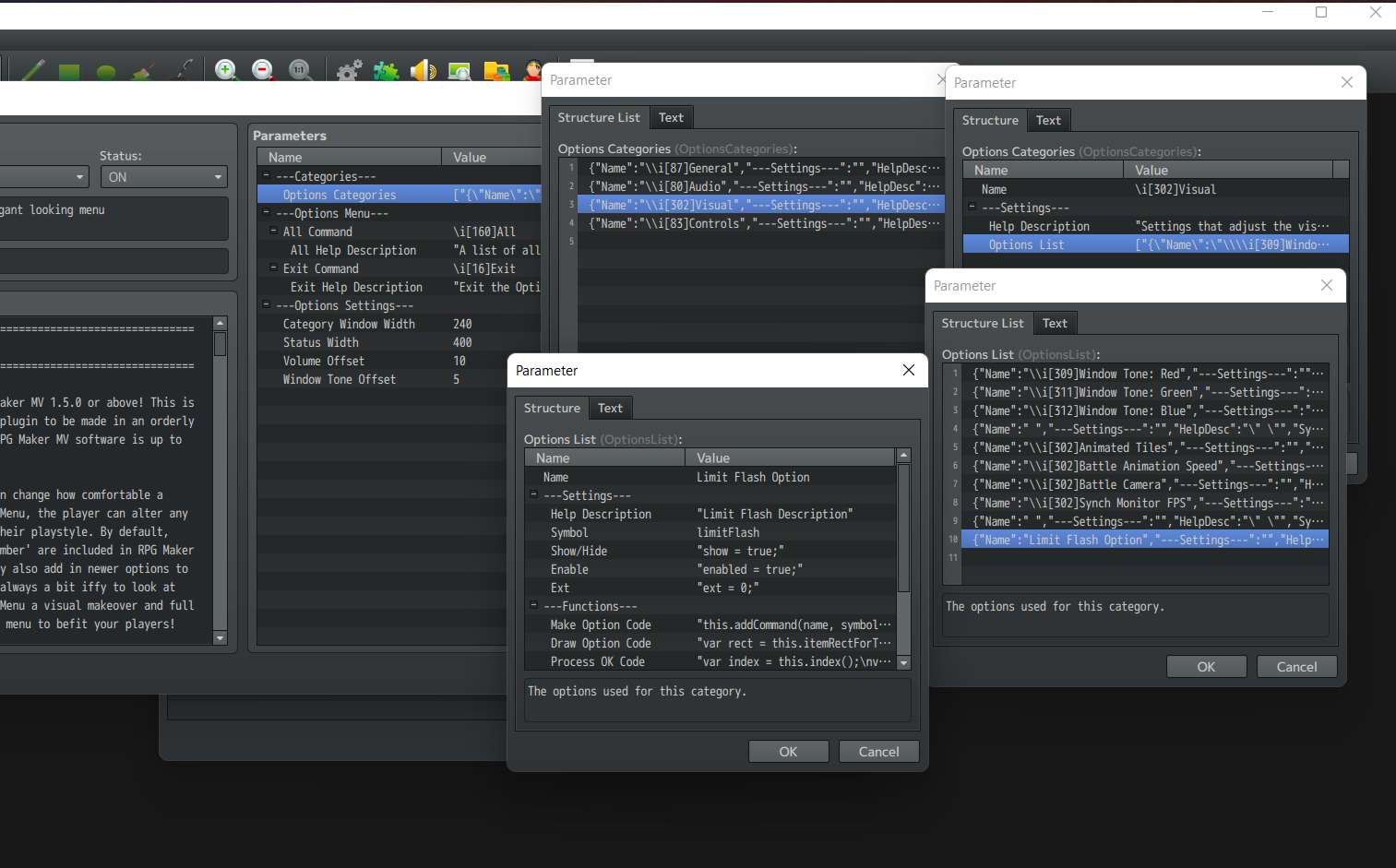Collapse ---Settings--- in Limit Flash dialog
The image size is (1396, 868).
pyautogui.click(x=533, y=494)
